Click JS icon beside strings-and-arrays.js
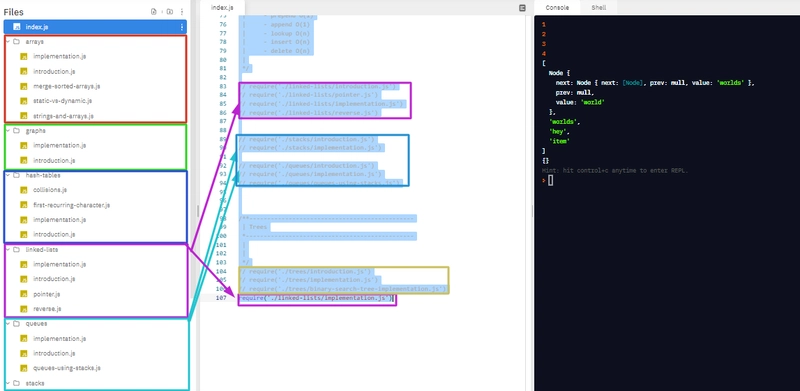The width and height of the screenshot is (800, 391). [23, 116]
